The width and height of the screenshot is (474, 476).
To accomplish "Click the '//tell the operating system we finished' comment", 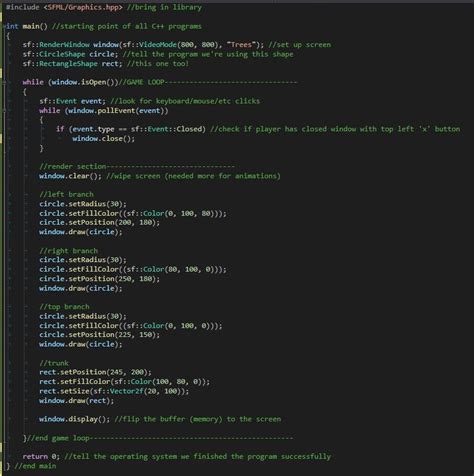I will point(198,456).
